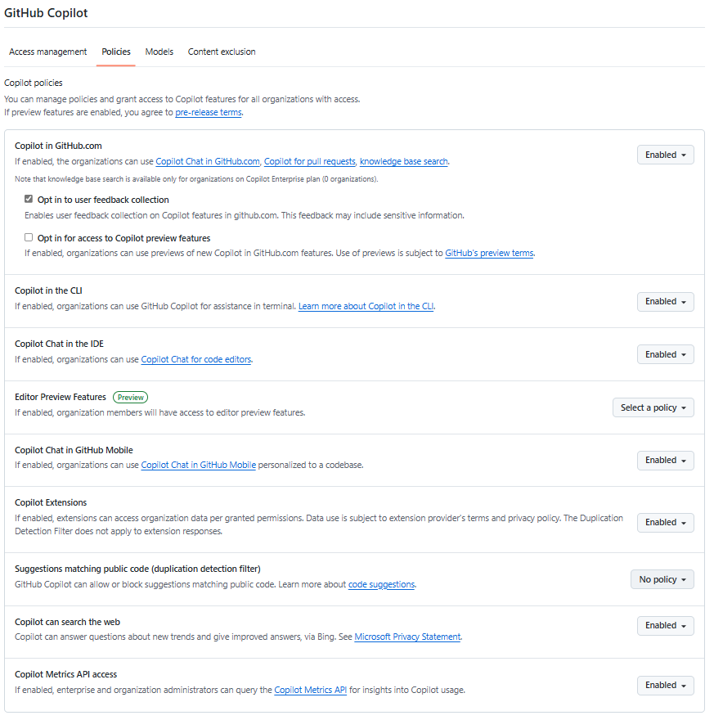Open the Copilot in the CLI policy dropdown
This screenshot has height=720, width=714.
(665, 302)
